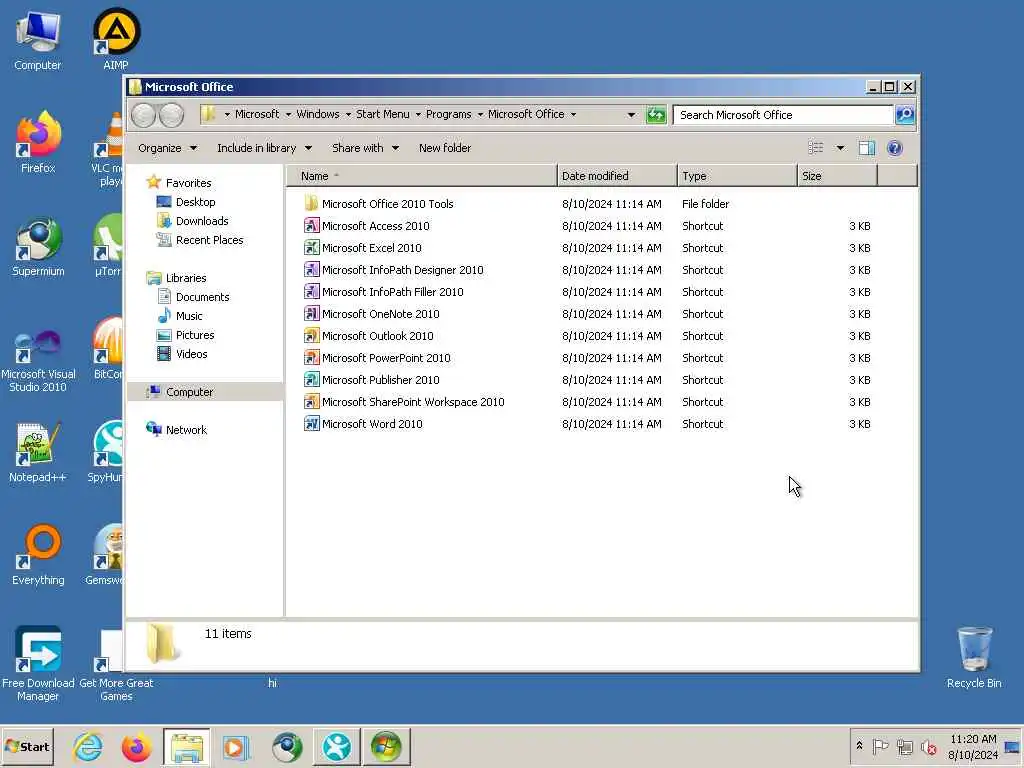The height and width of the screenshot is (768, 1024).
Task: Click the Change your view icon
Action: 816,148
